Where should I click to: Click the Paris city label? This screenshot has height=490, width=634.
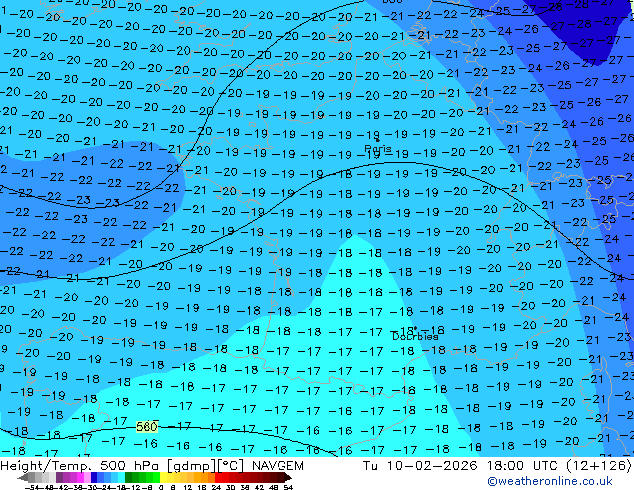click(x=378, y=148)
